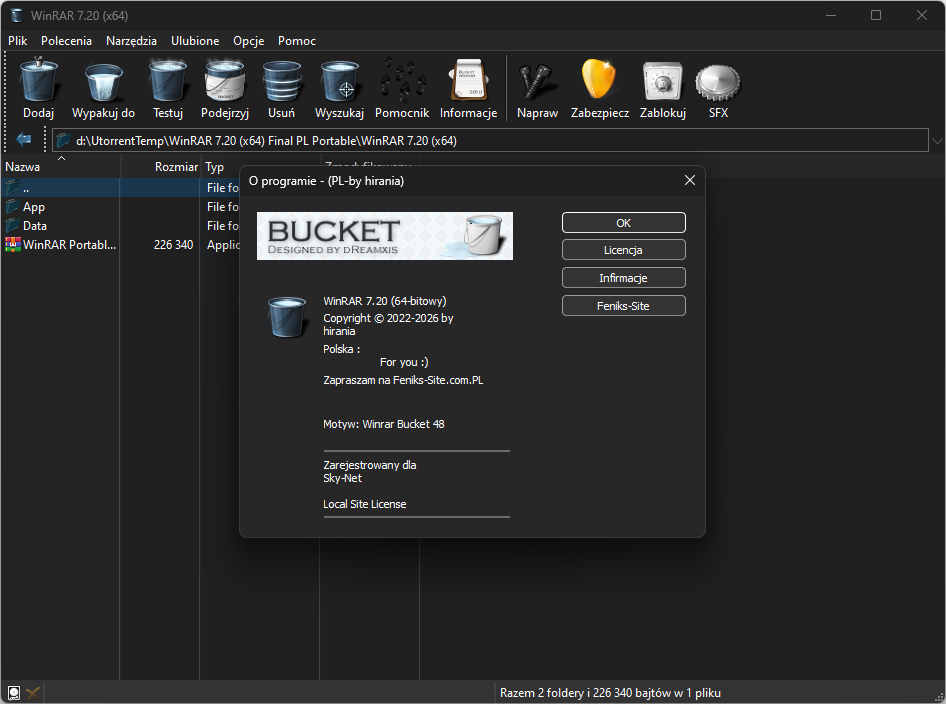
Task: Go up one folder with back arrow
Action: click(24, 140)
